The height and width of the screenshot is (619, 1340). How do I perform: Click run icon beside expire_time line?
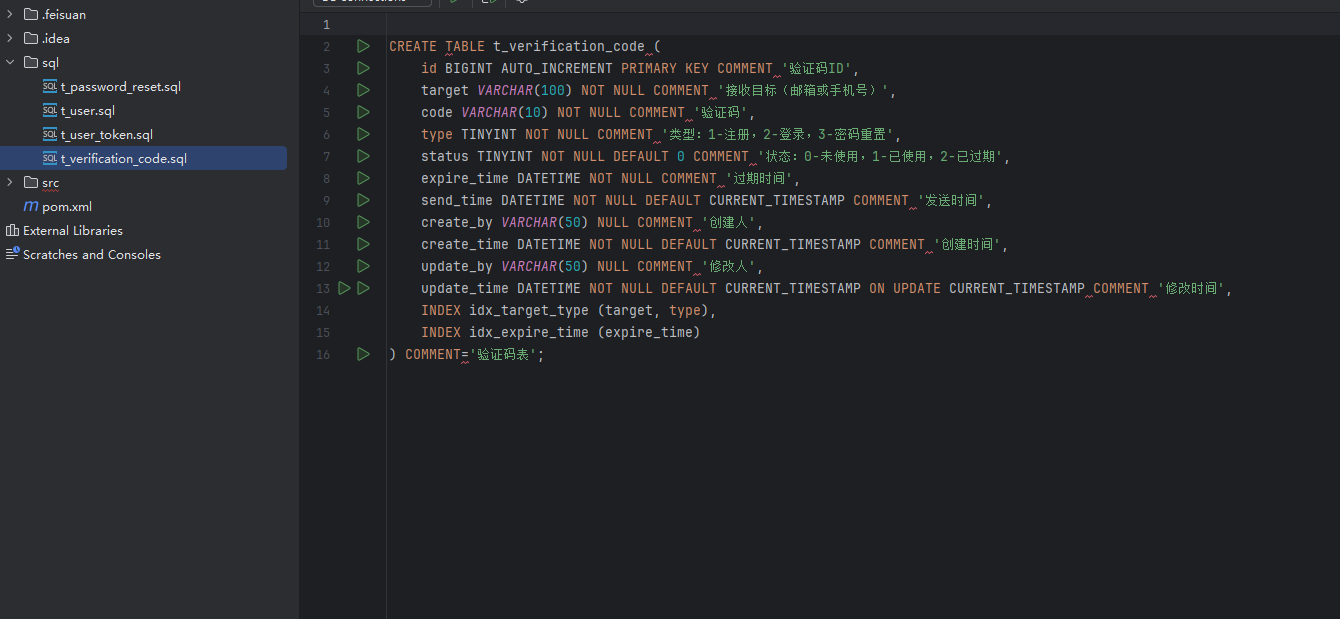tap(363, 178)
